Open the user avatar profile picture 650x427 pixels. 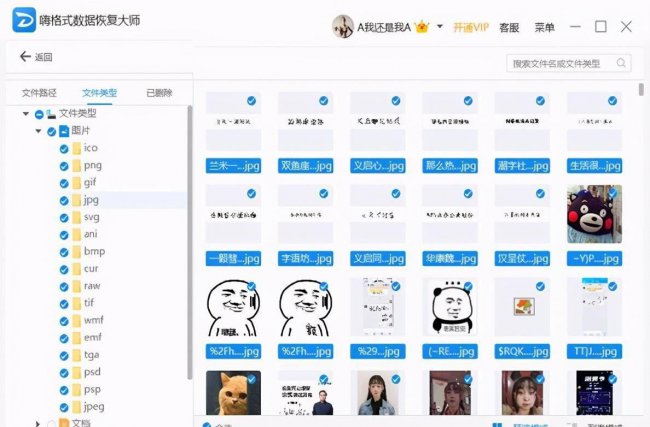click(x=342, y=27)
